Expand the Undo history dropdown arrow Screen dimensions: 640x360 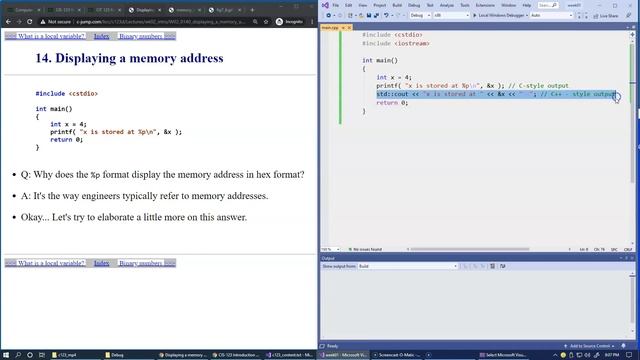[391, 16]
